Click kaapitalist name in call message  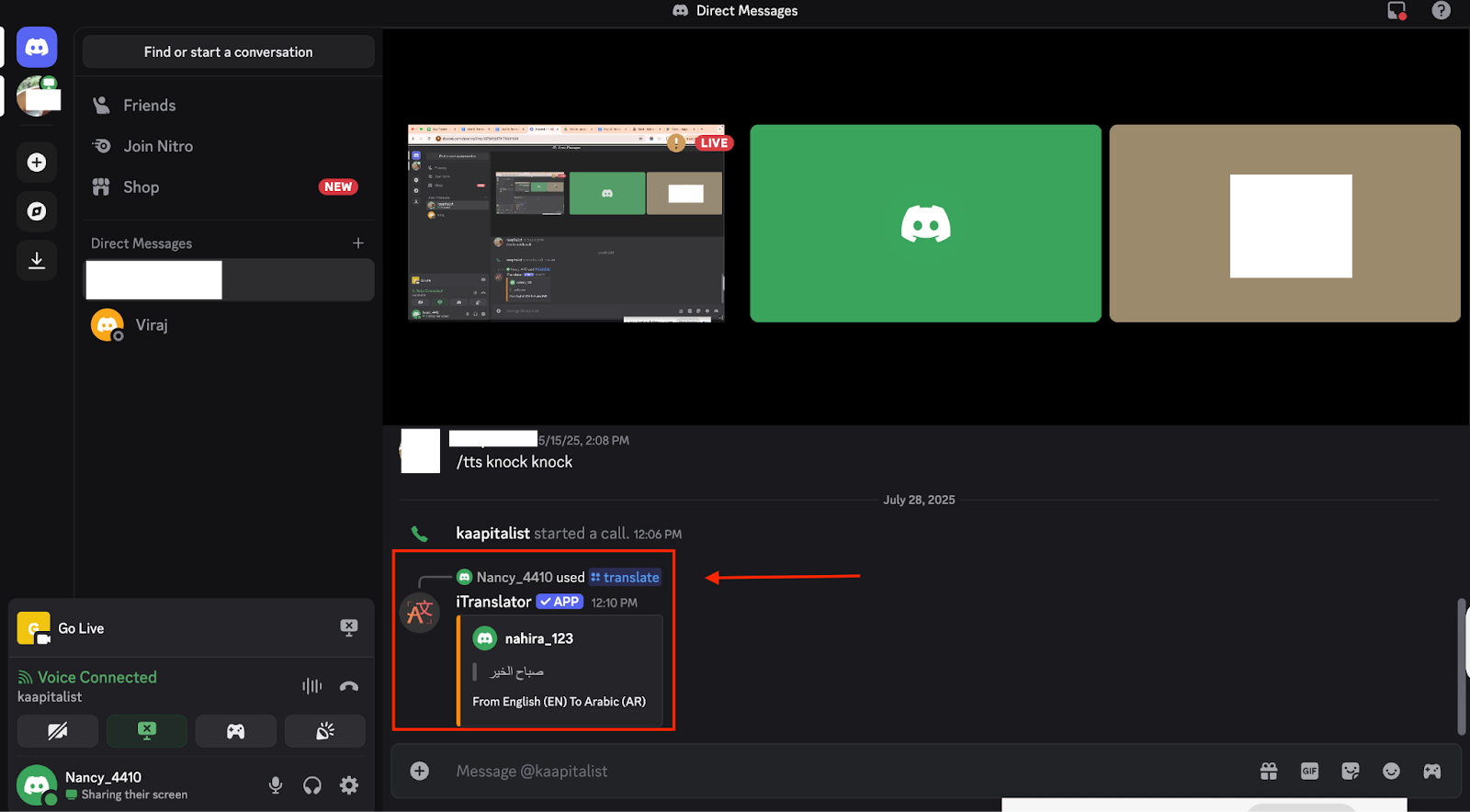[492, 534]
